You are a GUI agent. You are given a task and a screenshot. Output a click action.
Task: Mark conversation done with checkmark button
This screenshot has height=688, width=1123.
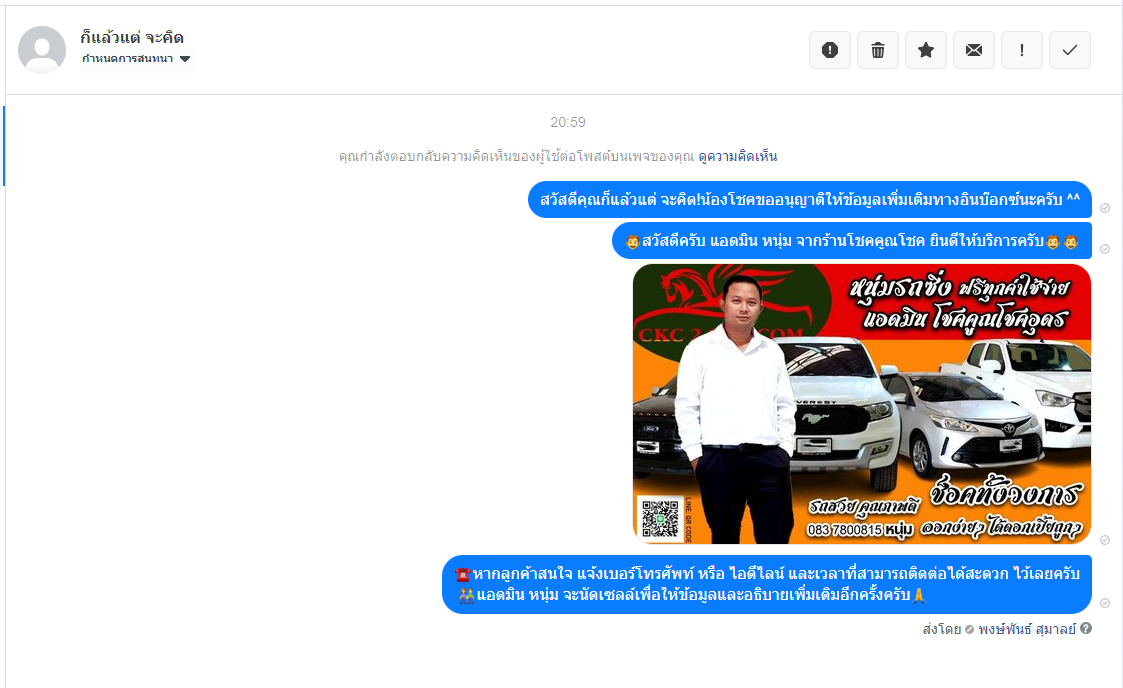point(1069,50)
